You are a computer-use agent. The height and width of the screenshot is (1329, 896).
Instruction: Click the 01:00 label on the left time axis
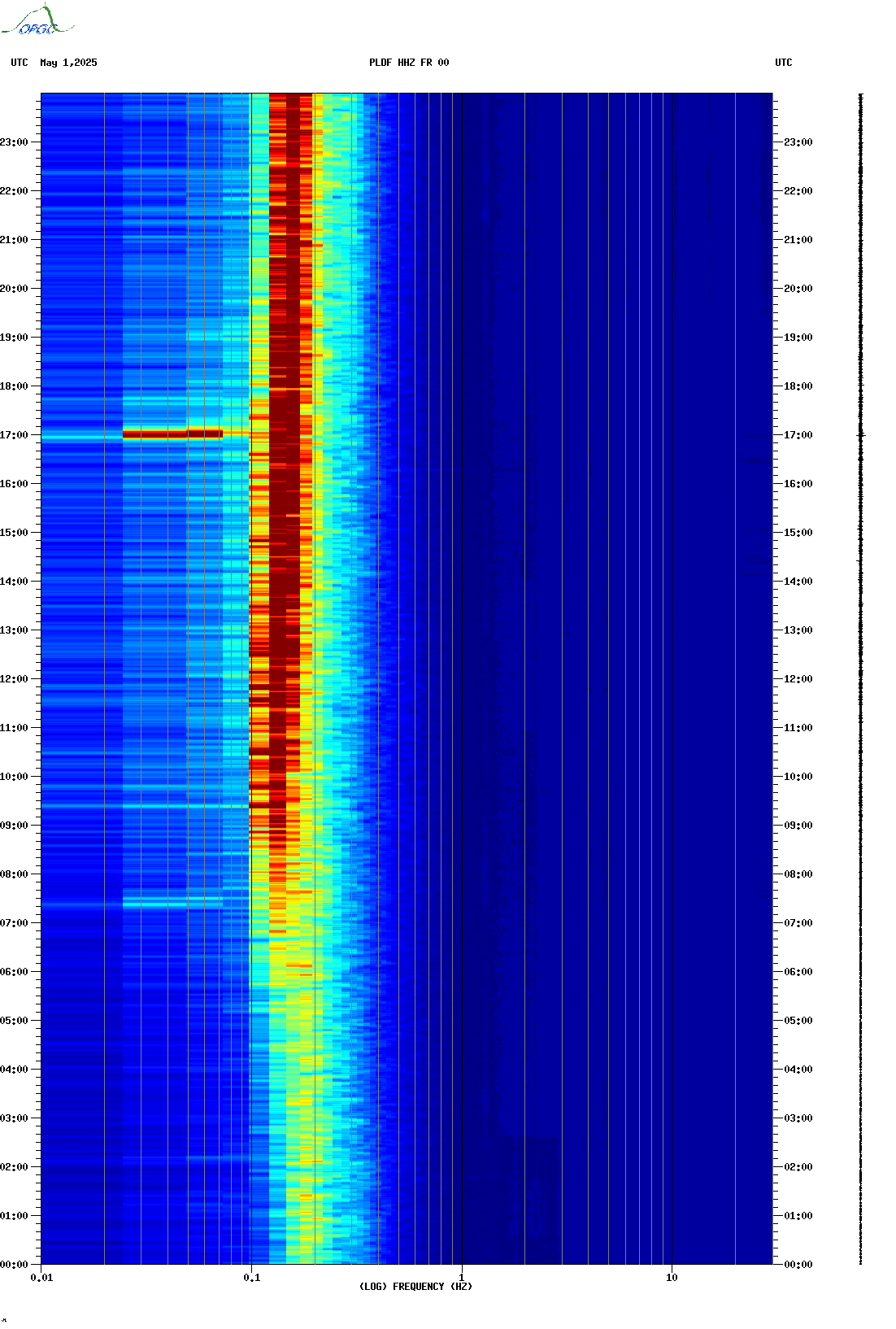pyautogui.click(x=14, y=1216)
